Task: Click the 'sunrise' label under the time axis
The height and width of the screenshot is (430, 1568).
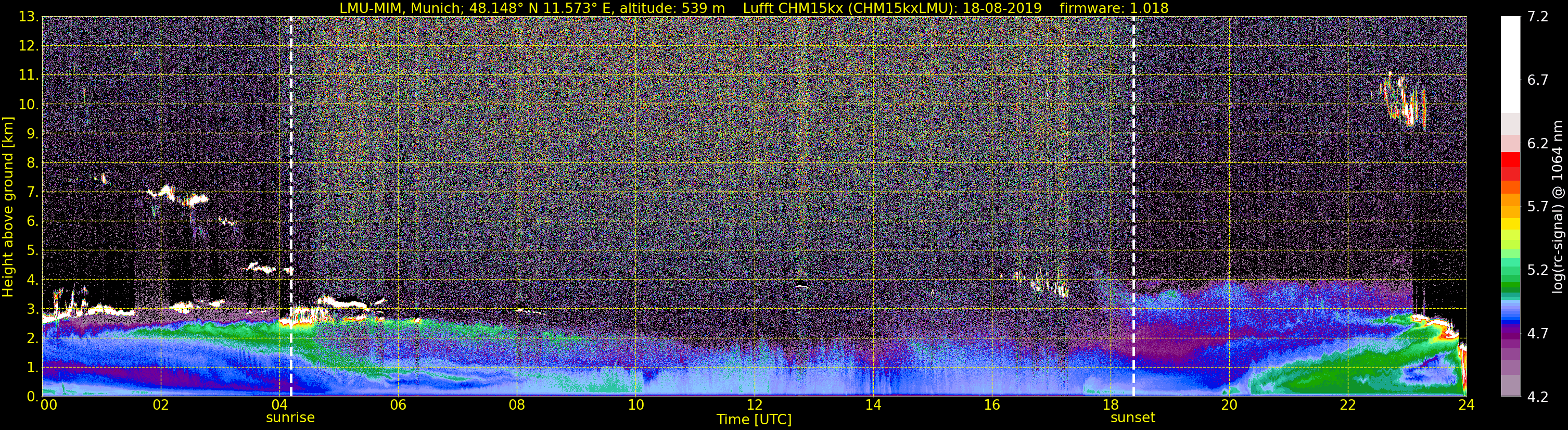Action: 290,418
